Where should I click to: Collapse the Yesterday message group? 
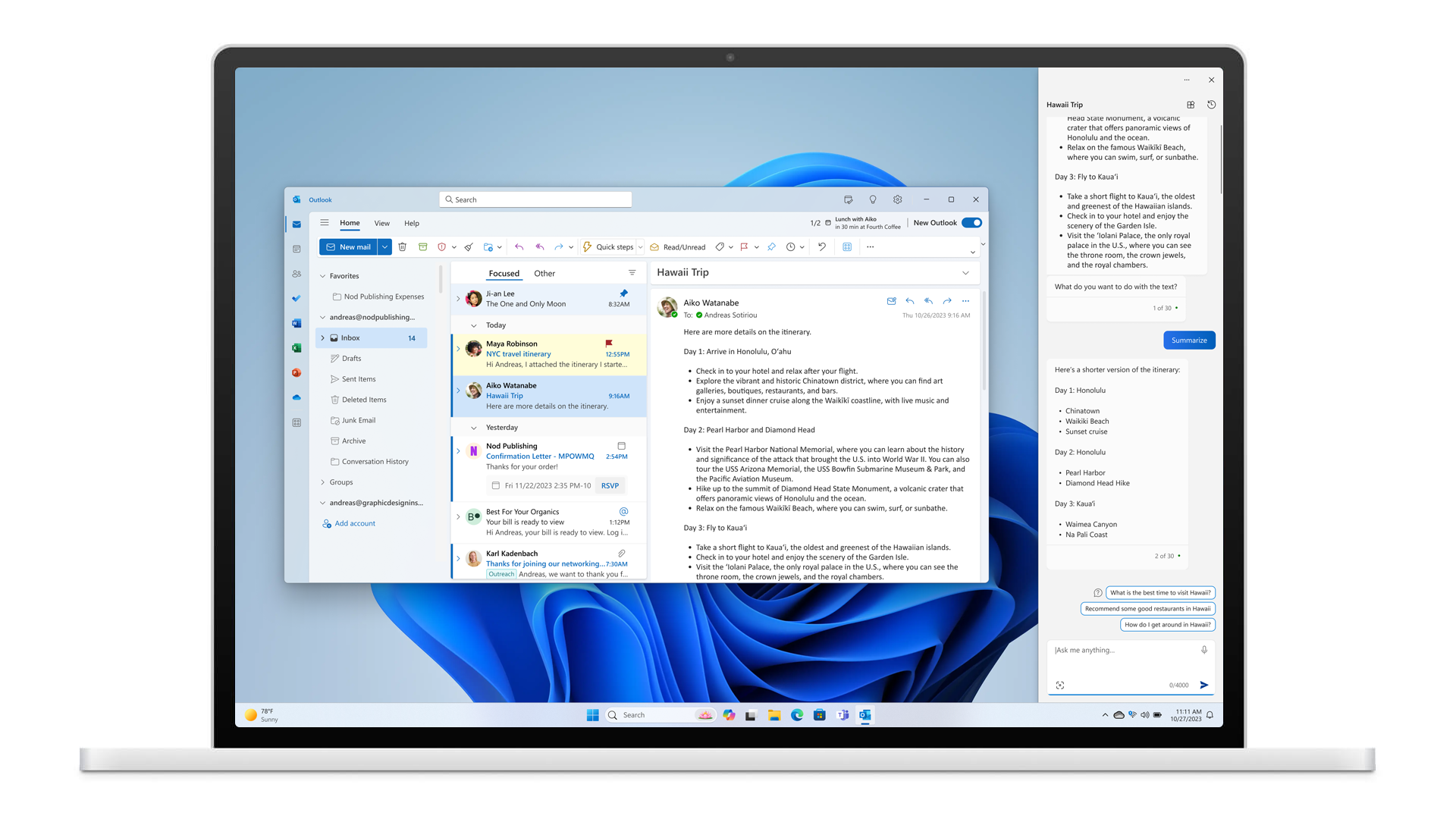point(474,428)
